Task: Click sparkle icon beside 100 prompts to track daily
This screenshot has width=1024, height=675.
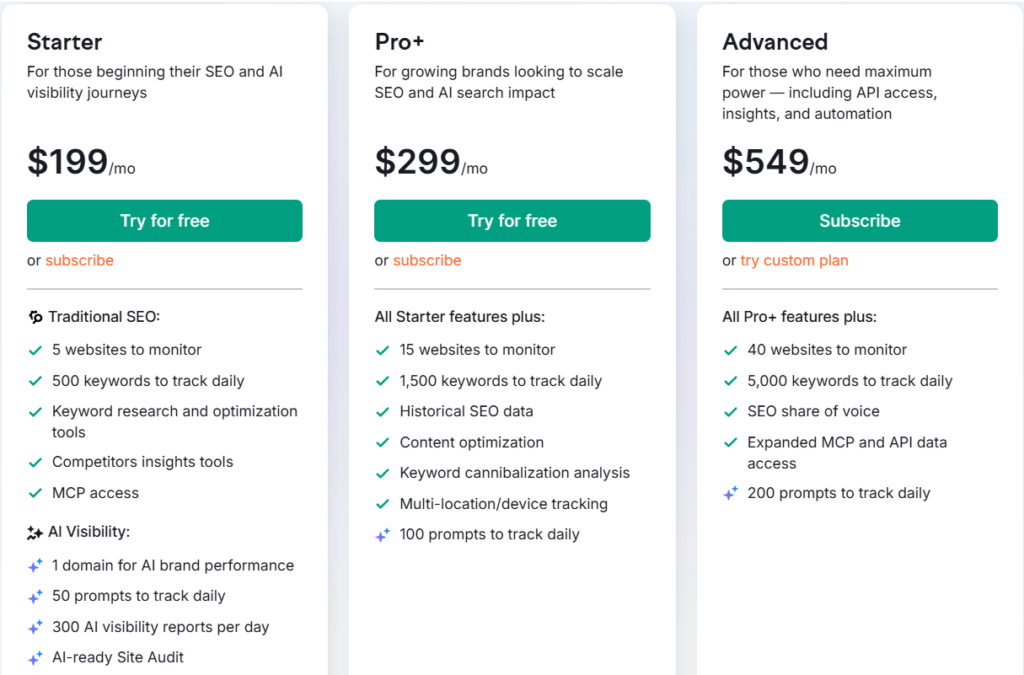Action: click(x=383, y=535)
